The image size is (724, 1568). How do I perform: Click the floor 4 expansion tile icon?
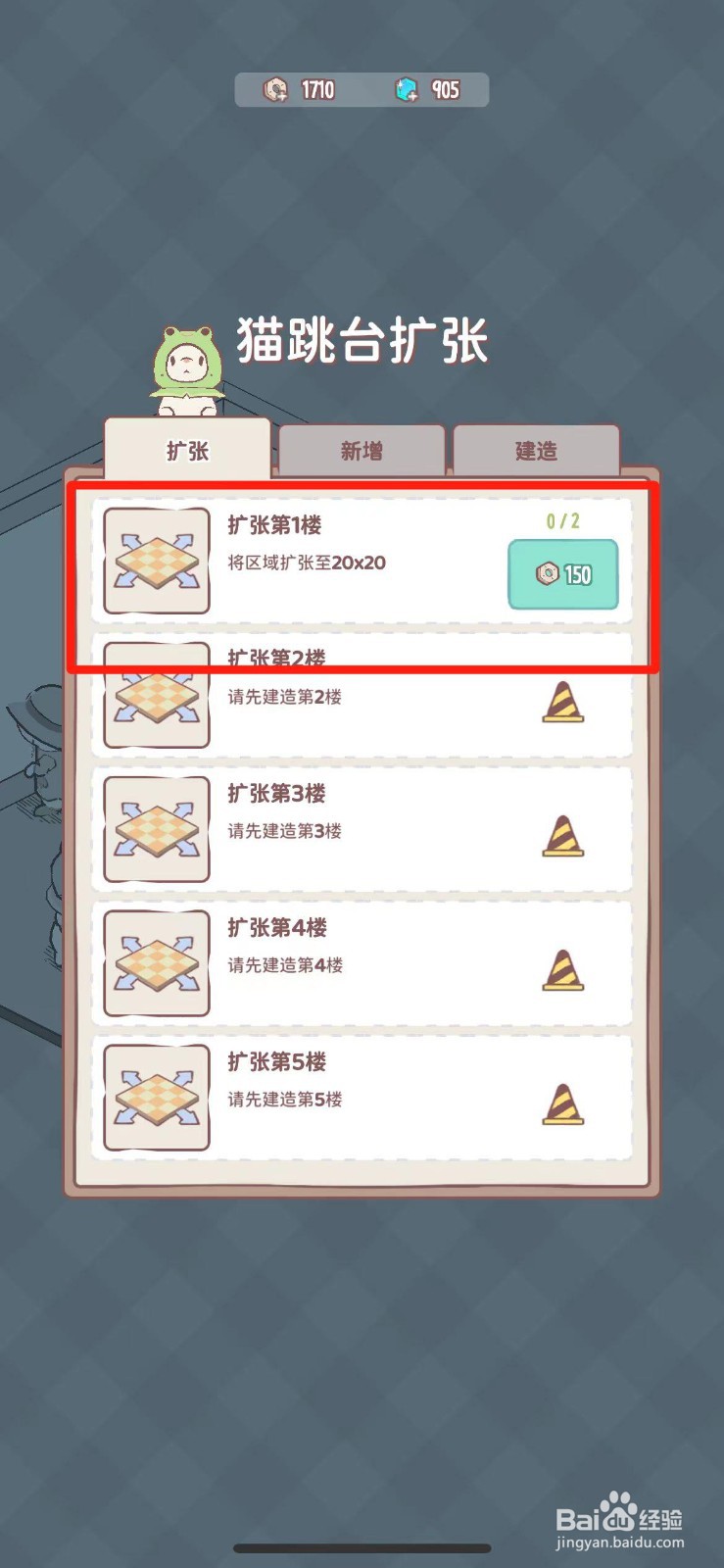tap(157, 964)
